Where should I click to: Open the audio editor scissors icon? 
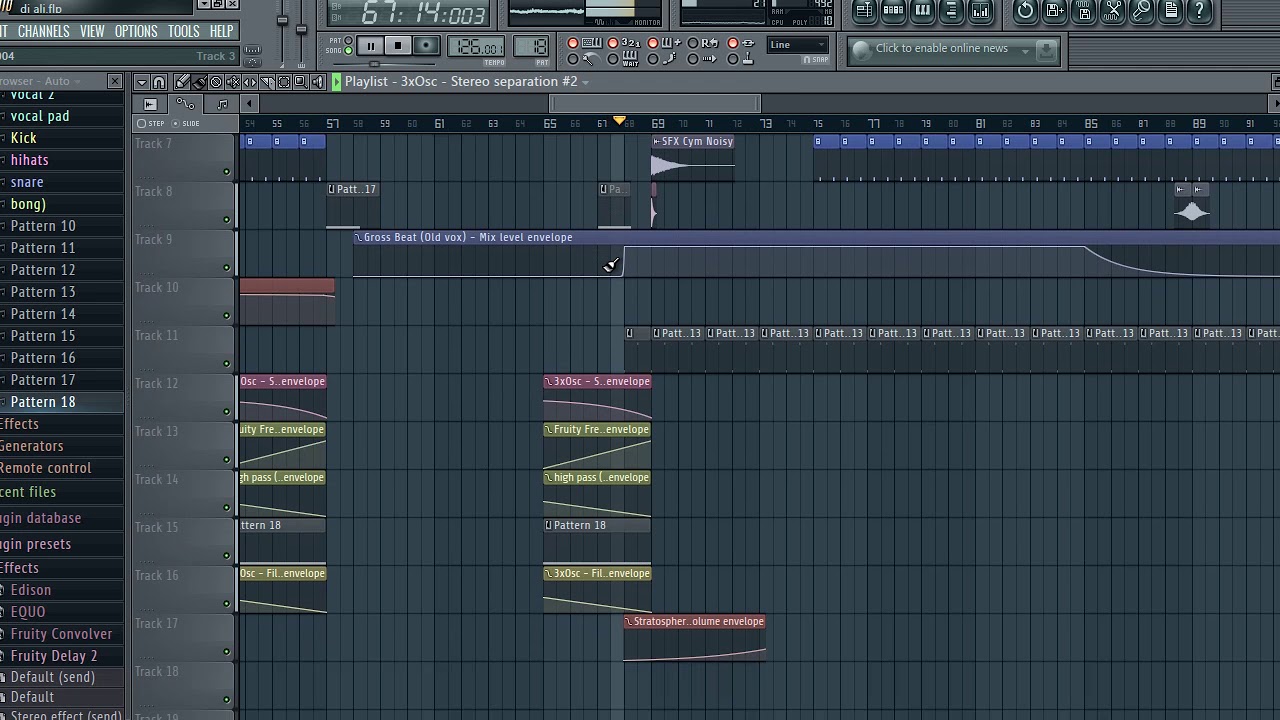tap(1113, 11)
